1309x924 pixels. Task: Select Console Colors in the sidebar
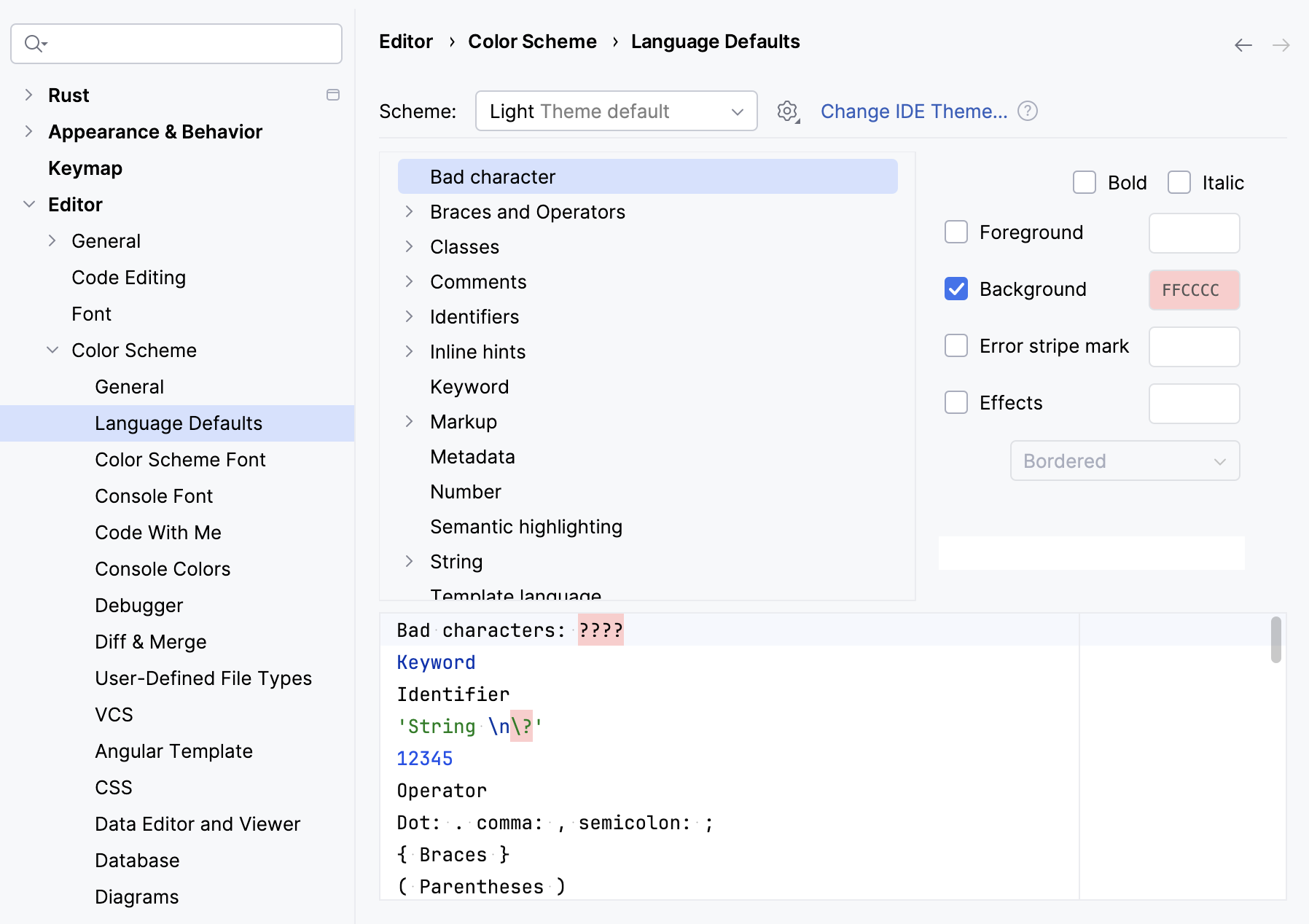(163, 568)
